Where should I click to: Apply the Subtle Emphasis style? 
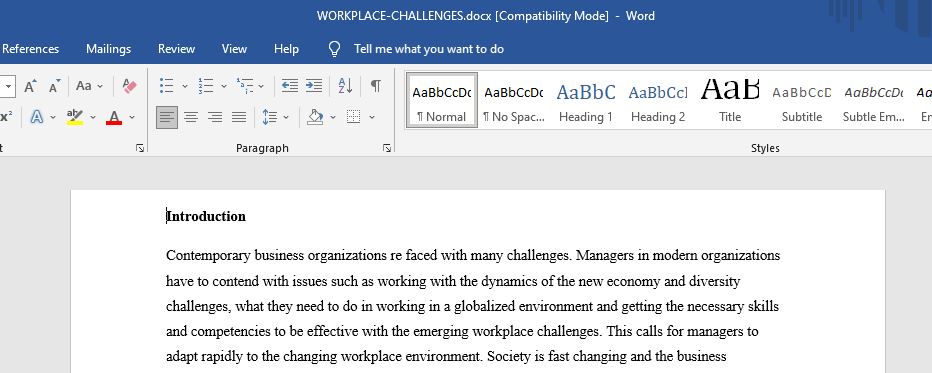874,100
